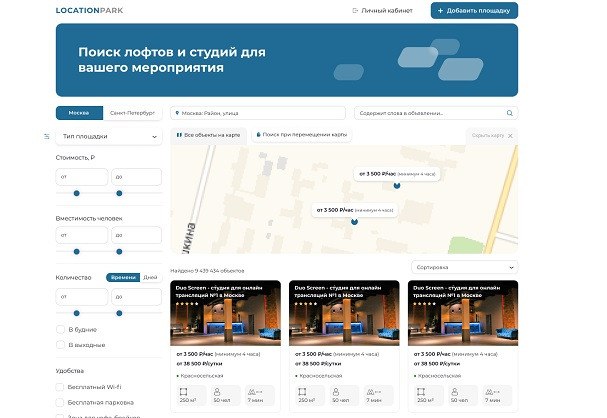The image size is (607, 418).
Task: Click the Добавить площадку button
Action: pos(474,11)
